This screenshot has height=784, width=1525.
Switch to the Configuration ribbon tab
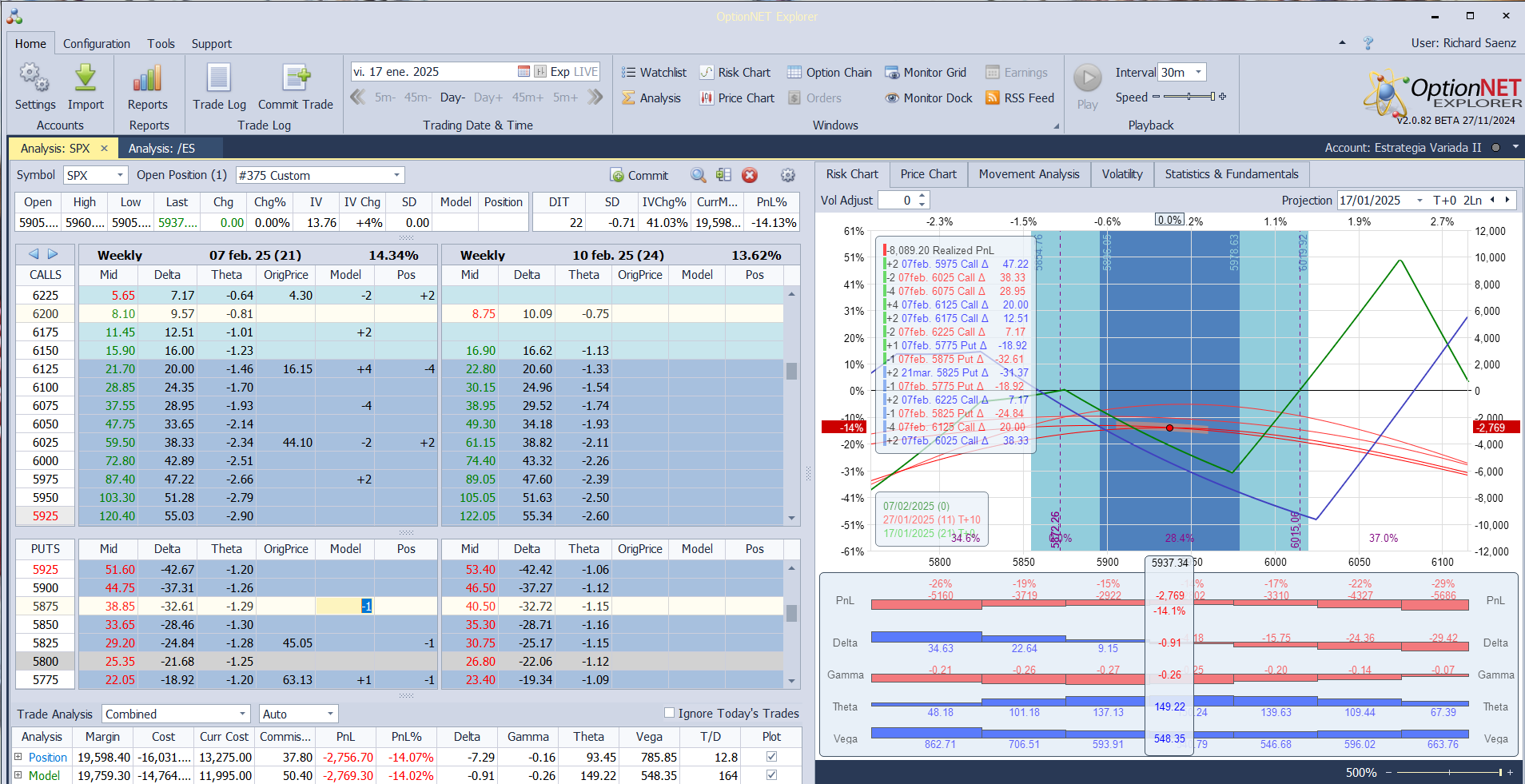click(x=97, y=44)
